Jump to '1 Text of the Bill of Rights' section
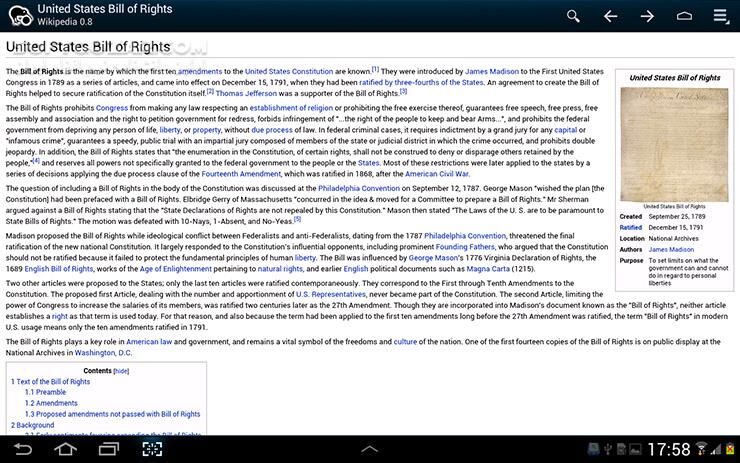 (x=51, y=382)
